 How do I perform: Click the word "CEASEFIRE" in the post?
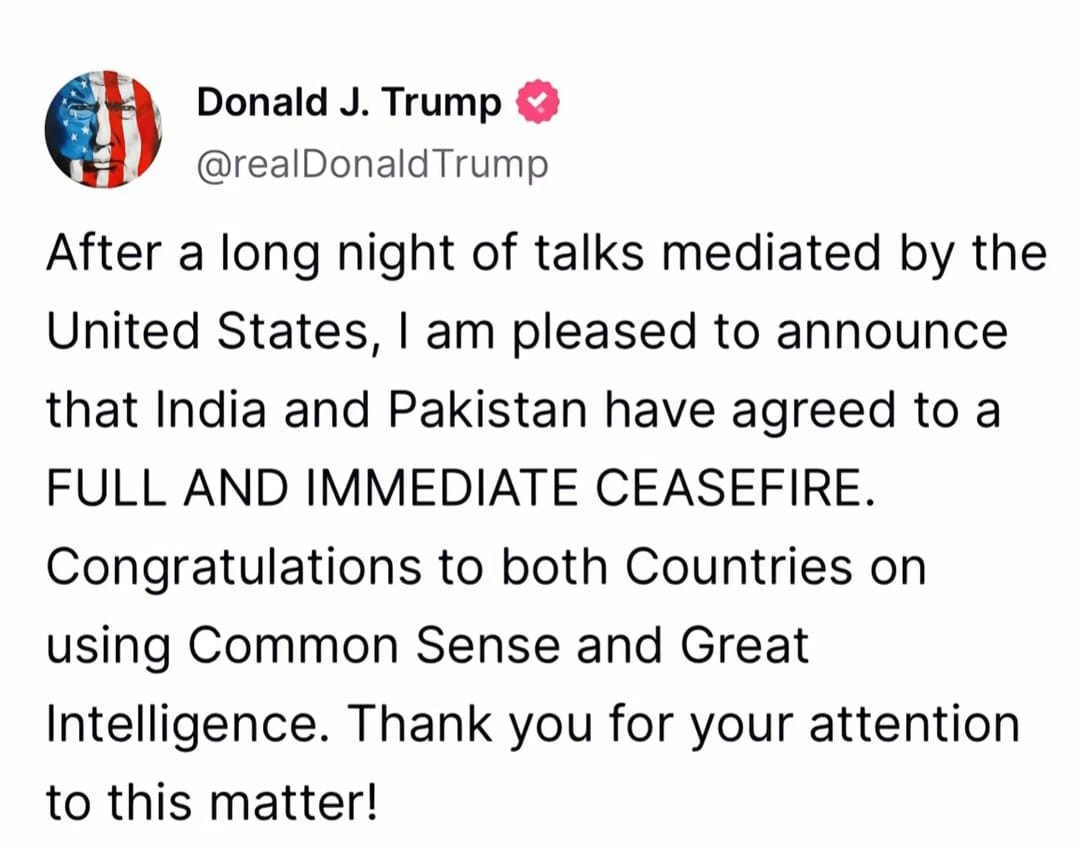coord(729,488)
